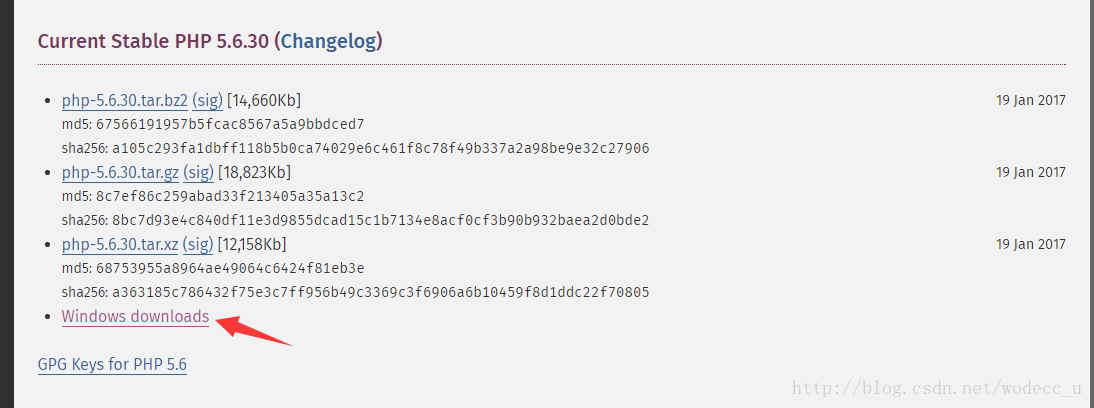
Task: Download the php-5.6.30.tar.bz2 archive
Action: (124, 100)
